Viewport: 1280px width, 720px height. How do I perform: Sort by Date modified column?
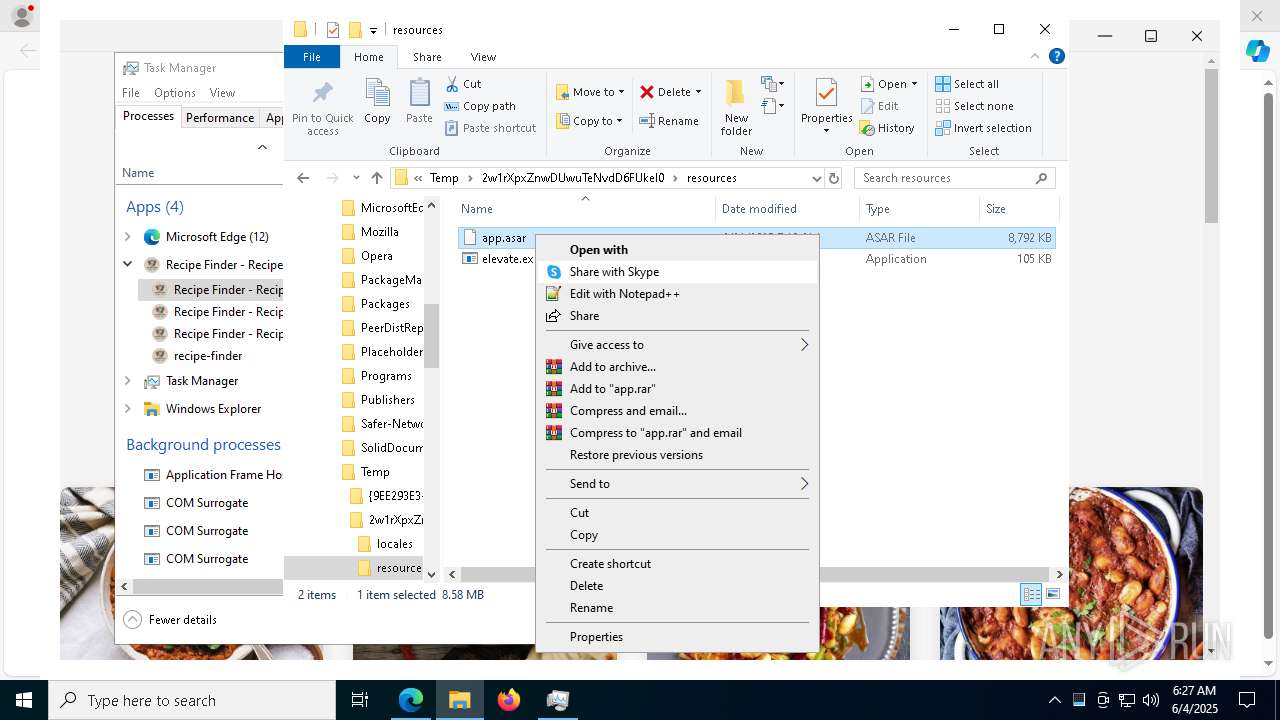[x=787, y=209]
